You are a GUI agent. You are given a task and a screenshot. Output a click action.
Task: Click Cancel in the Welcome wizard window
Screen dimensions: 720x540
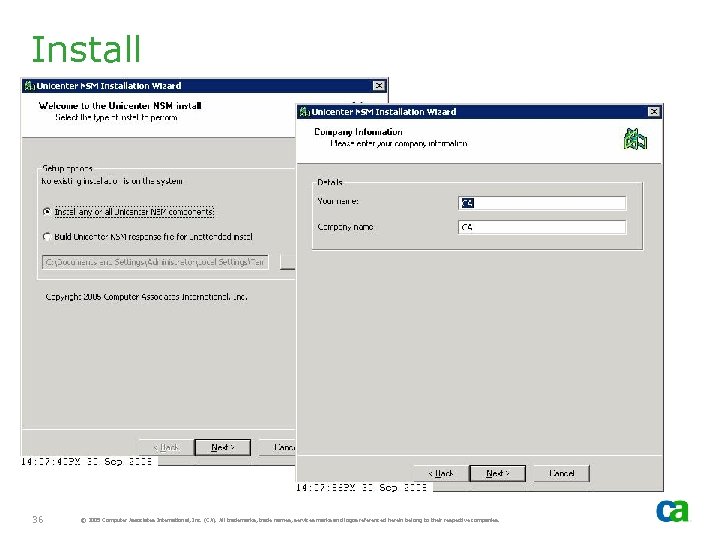pos(278,447)
